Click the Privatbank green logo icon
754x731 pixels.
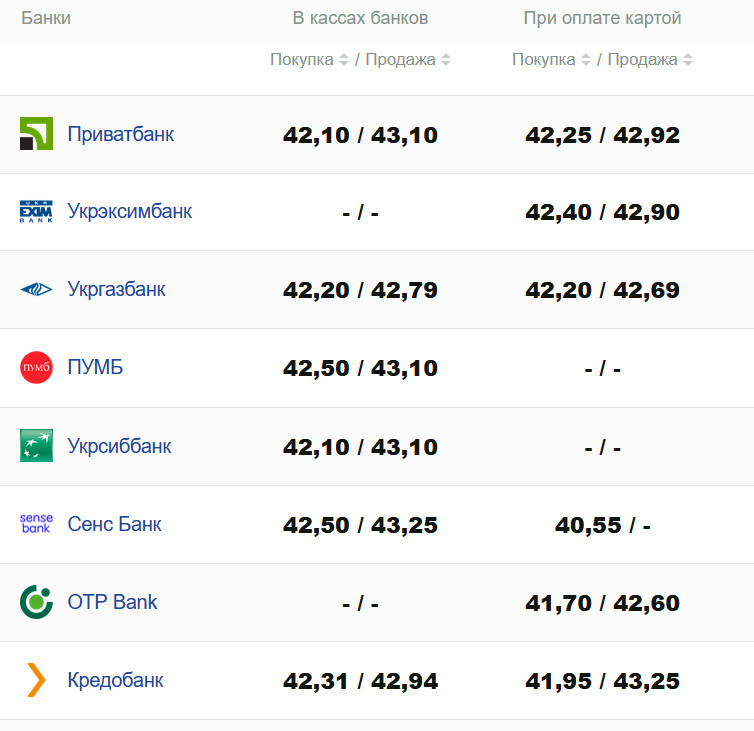[36, 134]
